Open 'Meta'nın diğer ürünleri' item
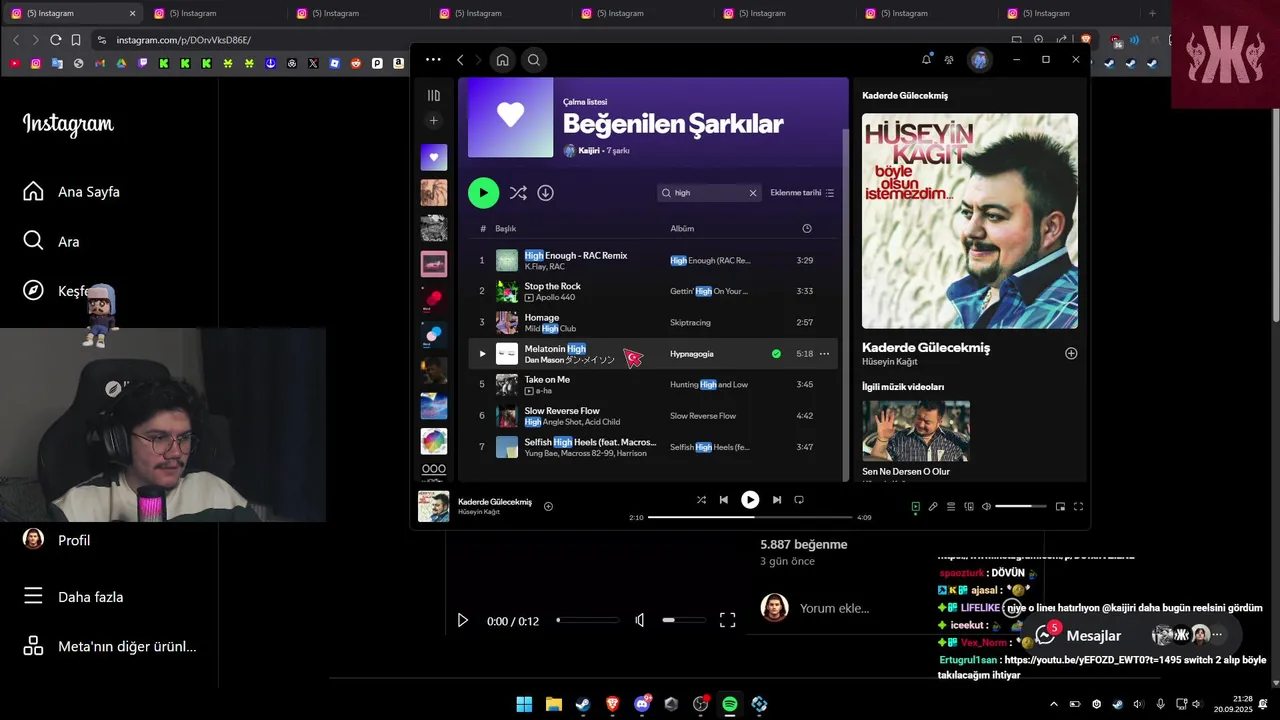Screen dimensions: 1280x720 [x=109, y=646]
